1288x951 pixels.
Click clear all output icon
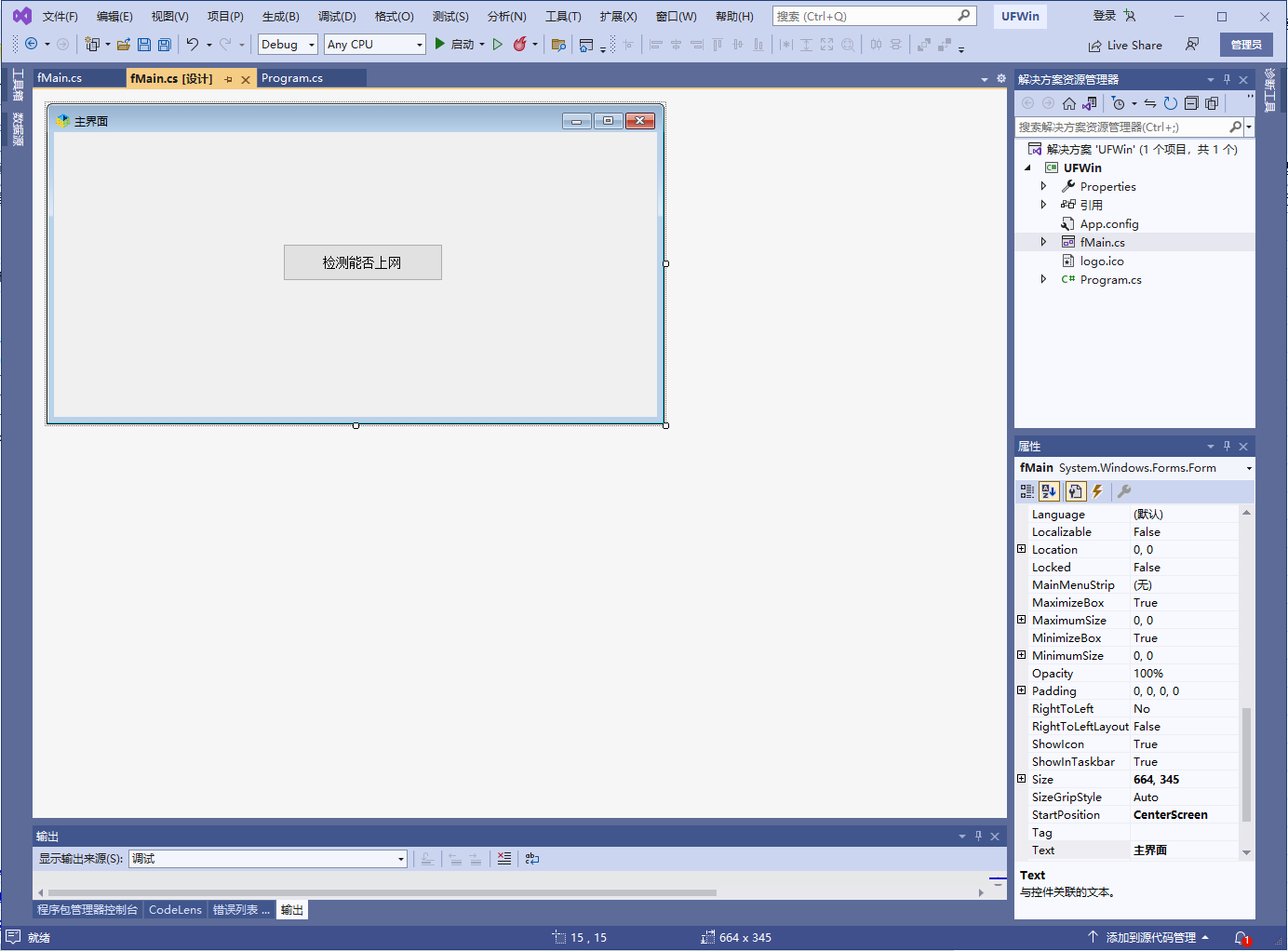click(504, 859)
